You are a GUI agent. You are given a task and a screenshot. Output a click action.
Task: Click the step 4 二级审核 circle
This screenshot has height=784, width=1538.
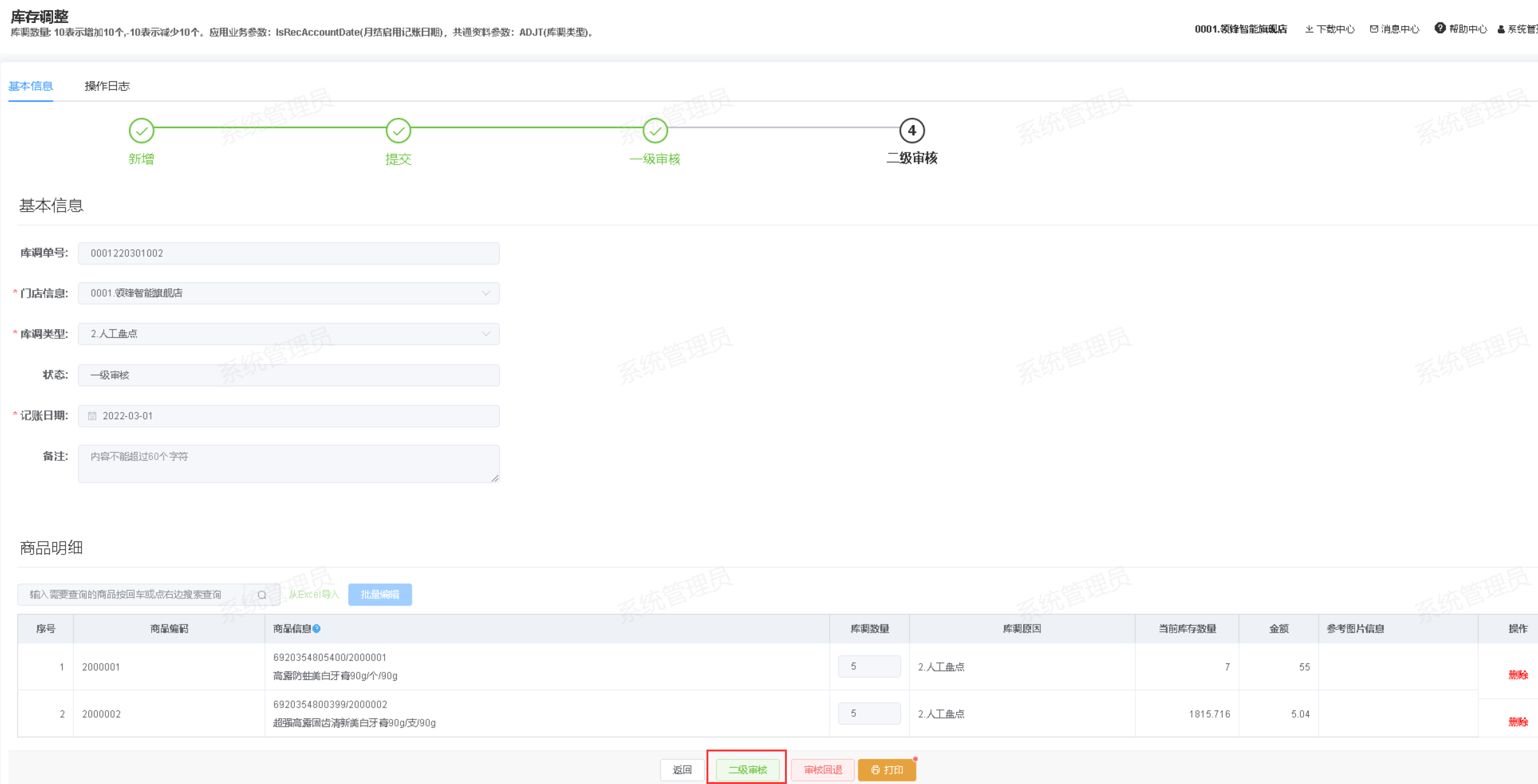click(911, 131)
